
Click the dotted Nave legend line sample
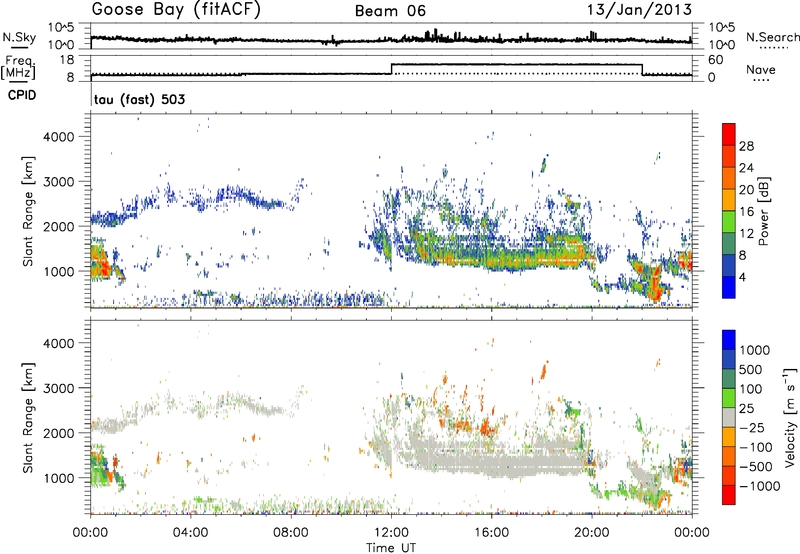(x=761, y=81)
